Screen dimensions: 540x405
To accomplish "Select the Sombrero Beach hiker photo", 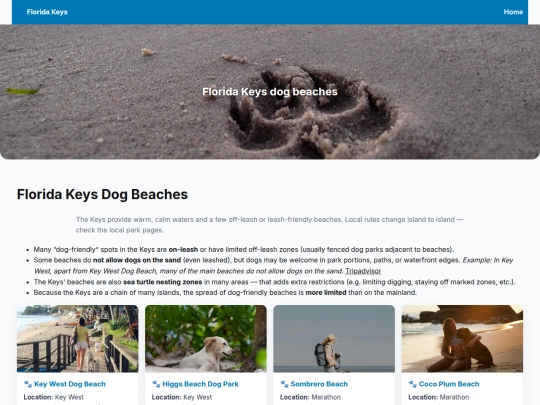I will pyautogui.click(x=334, y=339).
